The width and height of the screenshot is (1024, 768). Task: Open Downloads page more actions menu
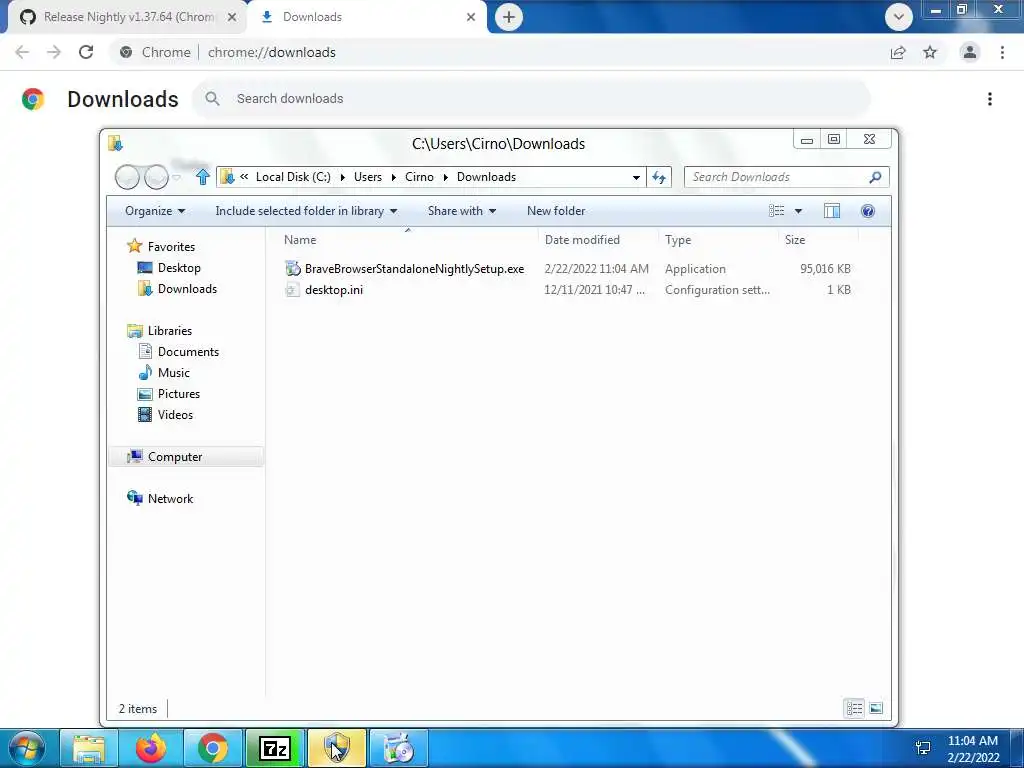990,99
